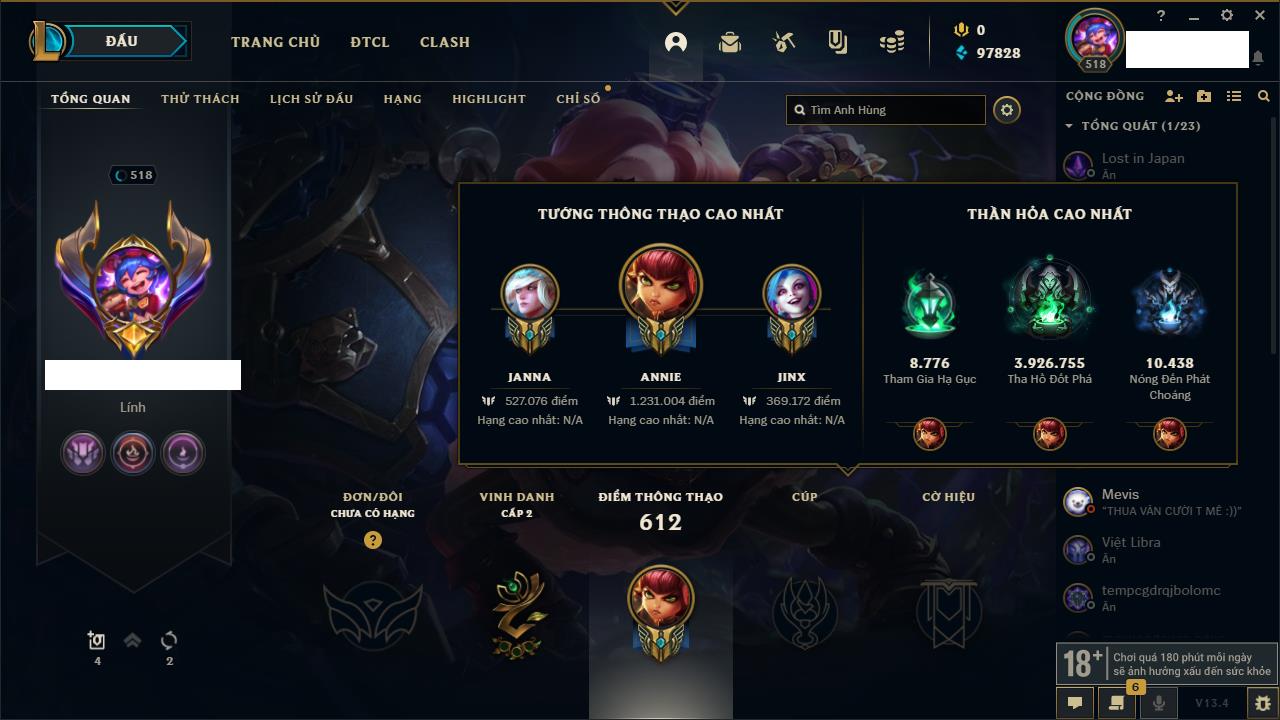Open the Collection backpack icon
Viewport: 1280px width, 720px height.
pyautogui.click(x=730, y=42)
